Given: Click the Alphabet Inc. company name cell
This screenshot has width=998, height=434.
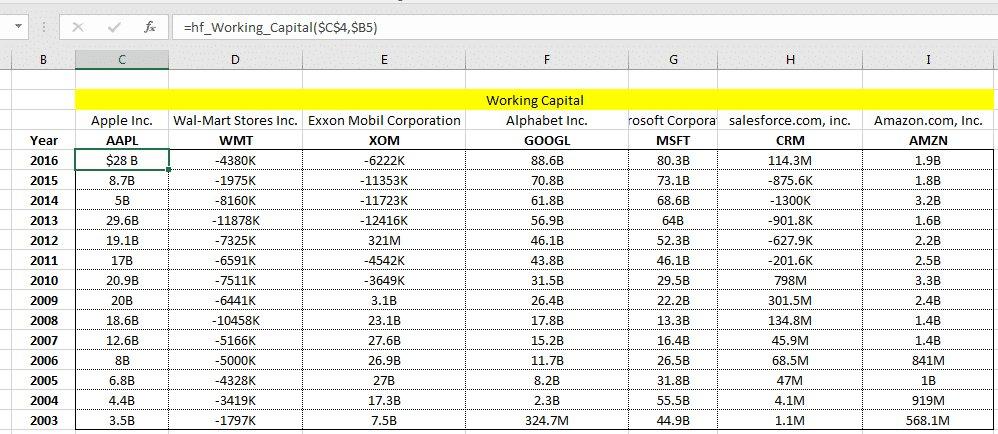Looking at the screenshot, I should (x=547, y=120).
